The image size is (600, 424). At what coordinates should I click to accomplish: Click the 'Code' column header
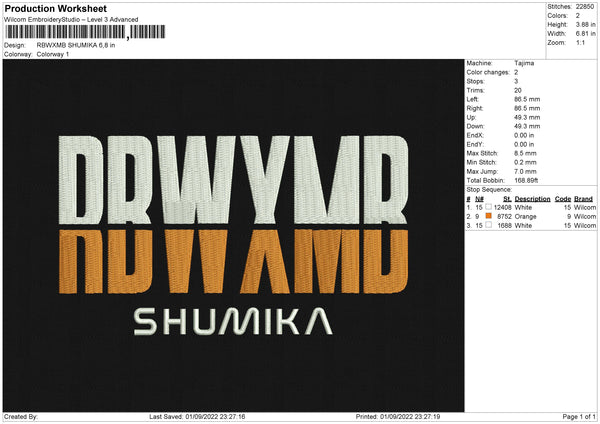click(563, 199)
